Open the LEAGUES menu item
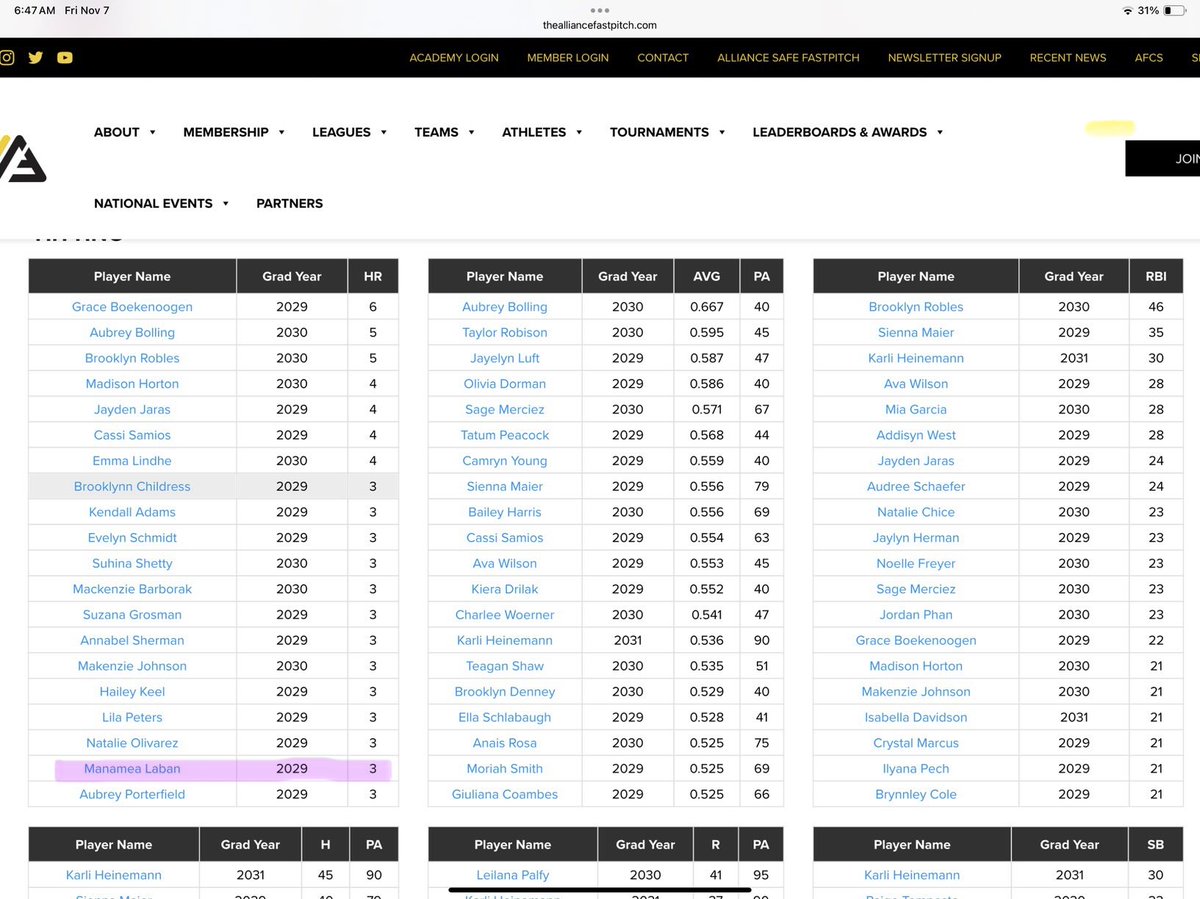Viewport: 1200px width, 899px height. 341,132
